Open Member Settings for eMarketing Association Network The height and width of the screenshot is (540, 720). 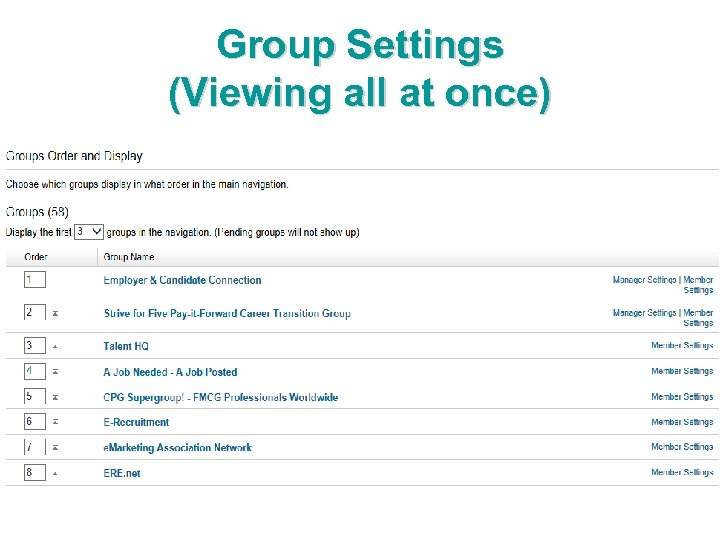pos(682,447)
